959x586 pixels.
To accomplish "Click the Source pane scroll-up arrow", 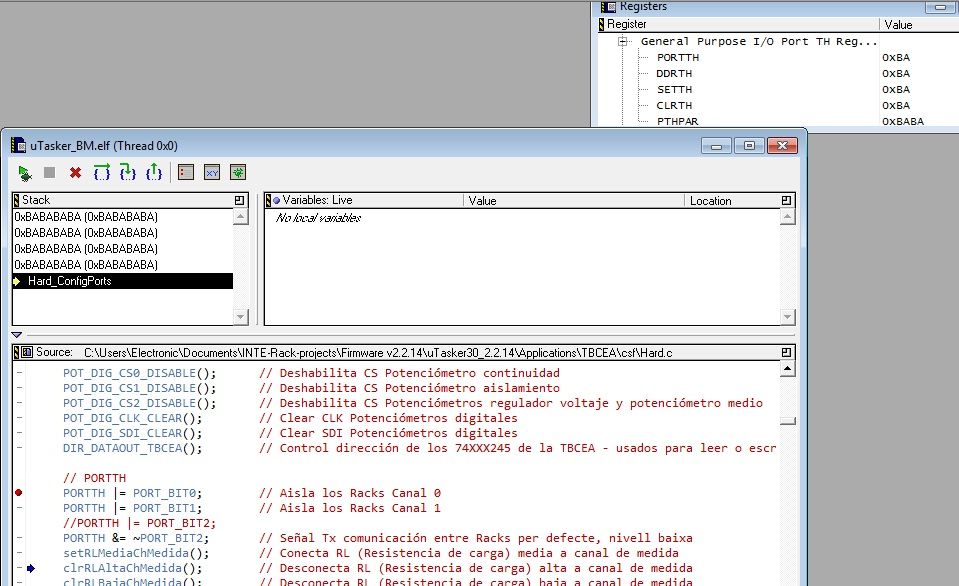I will click(x=788, y=369).
